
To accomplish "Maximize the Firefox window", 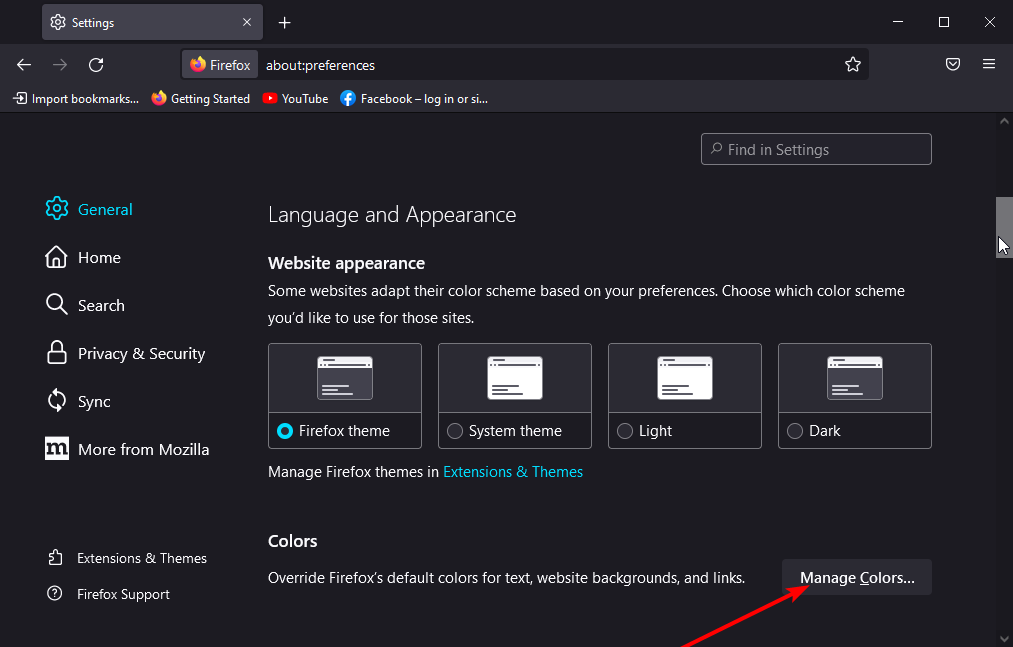I will click(944, 22).
